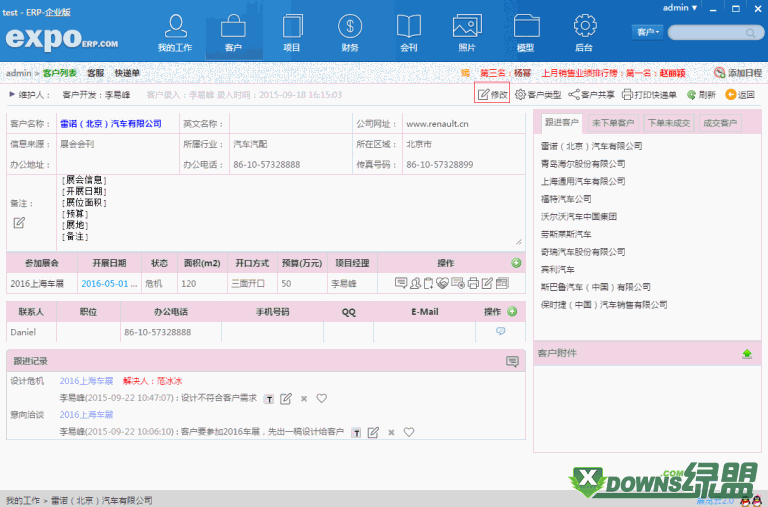This screenshot has height=507, width=768.
Task: Edit the 客户要参加2016车展 follow-up record
Action: tap(373, 433)
